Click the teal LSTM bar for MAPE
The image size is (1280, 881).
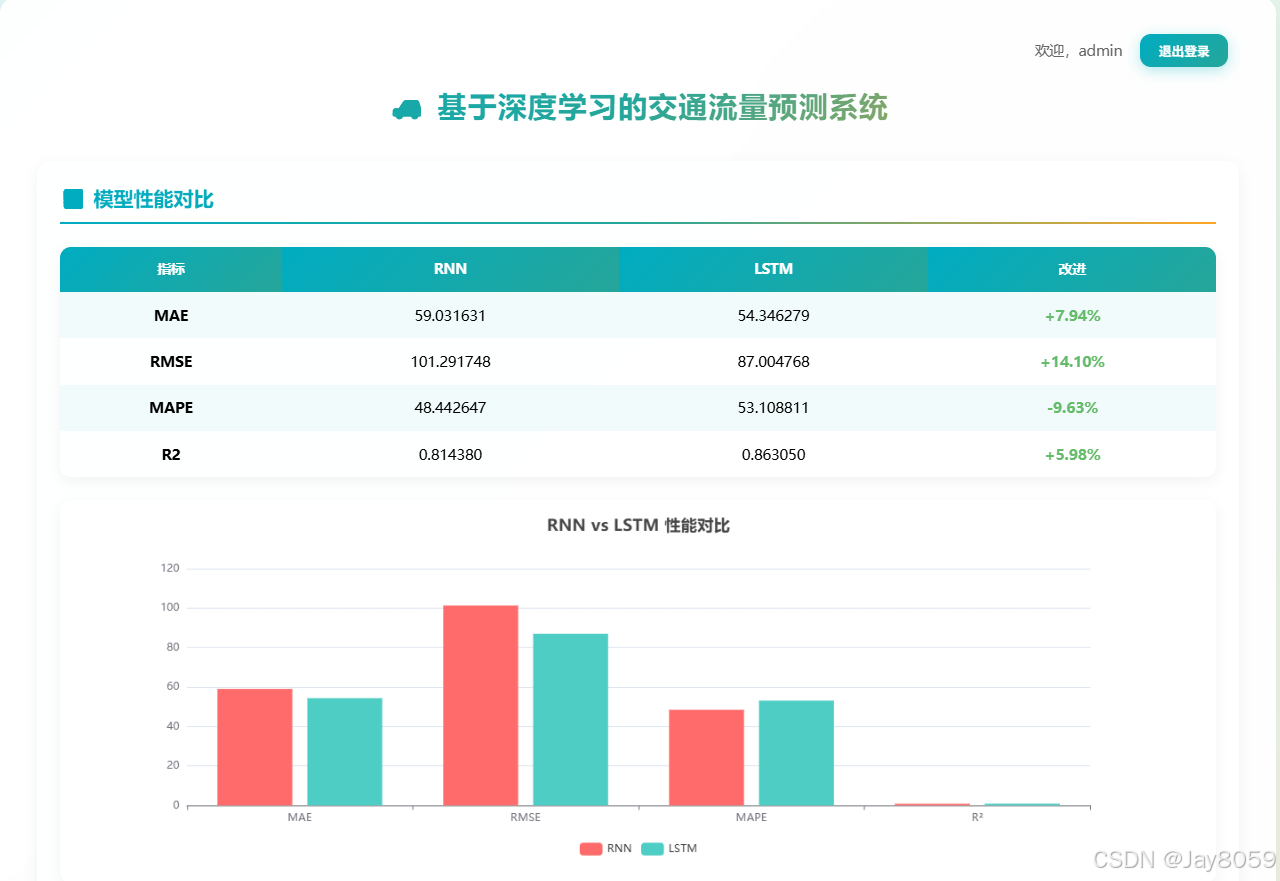coord(796,753)
